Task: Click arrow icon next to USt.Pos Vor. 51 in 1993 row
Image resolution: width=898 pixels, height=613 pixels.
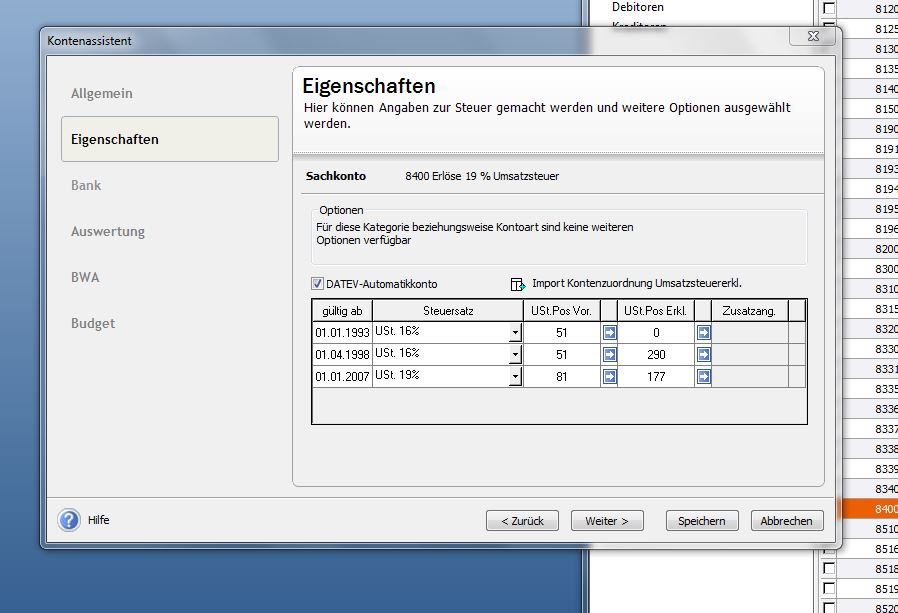Action: coord(609,333)
